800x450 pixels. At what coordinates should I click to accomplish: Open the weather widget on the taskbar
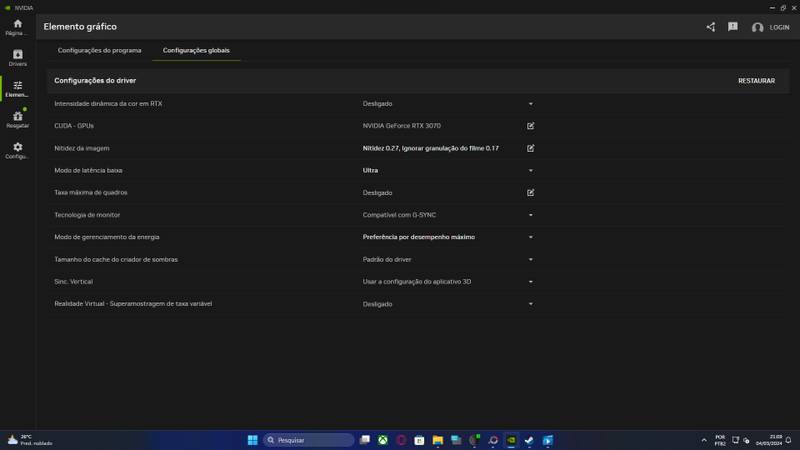[x=30, y=440]
